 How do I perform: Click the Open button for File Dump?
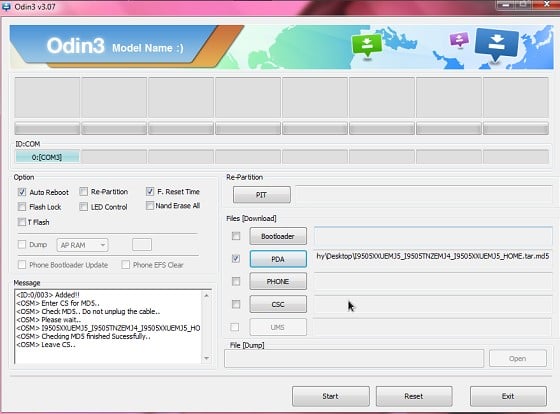518,358
